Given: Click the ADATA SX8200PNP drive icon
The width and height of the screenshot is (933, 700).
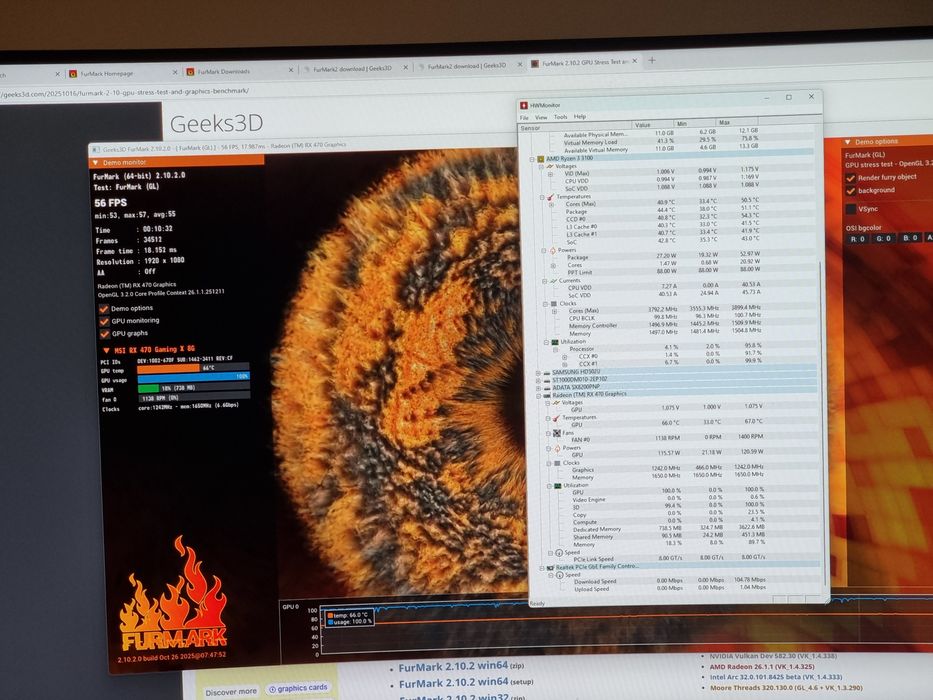Looking at the screenshot, I should (x=546, y=388).
